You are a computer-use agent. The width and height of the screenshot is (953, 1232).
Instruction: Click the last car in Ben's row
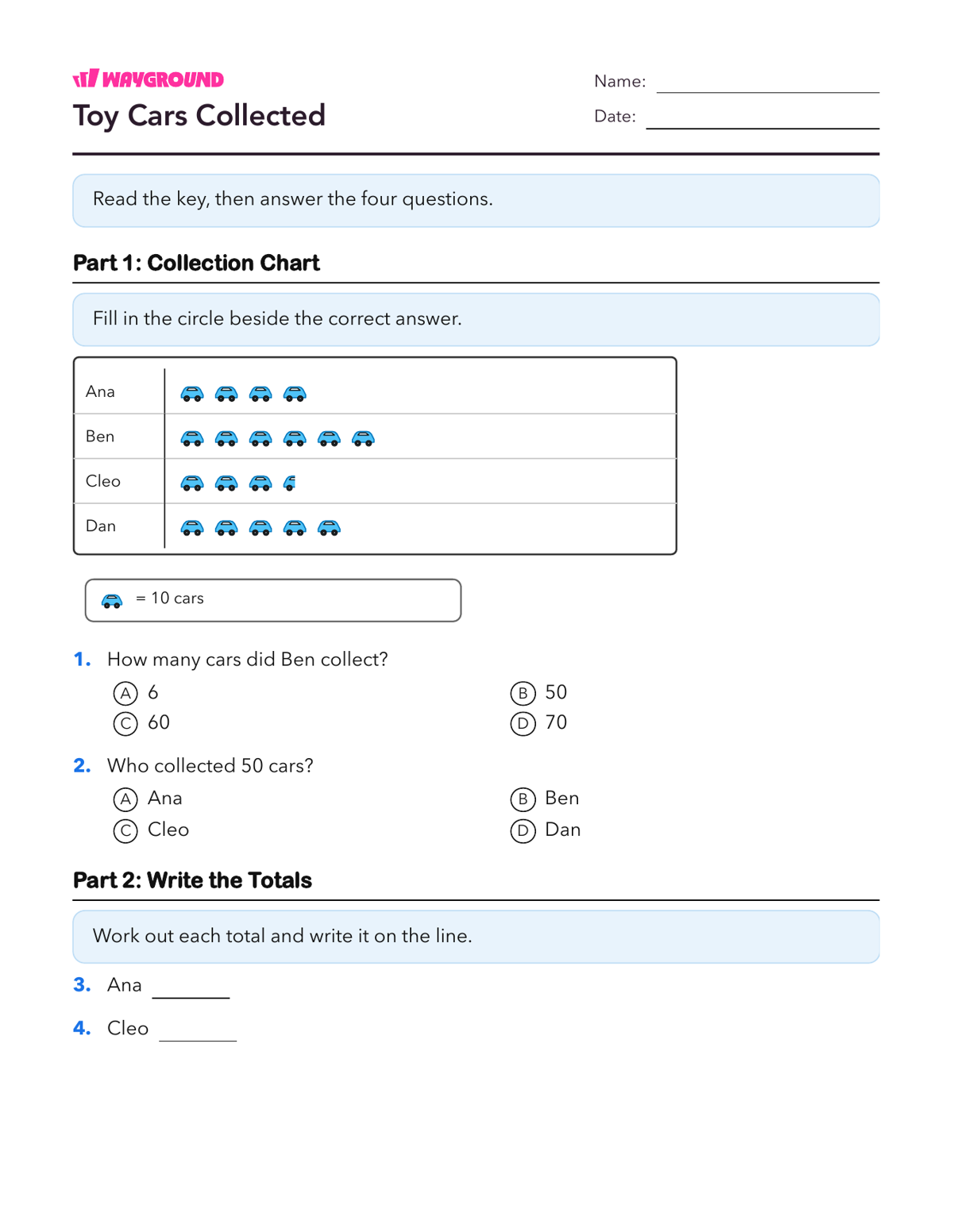coord(363,438)
